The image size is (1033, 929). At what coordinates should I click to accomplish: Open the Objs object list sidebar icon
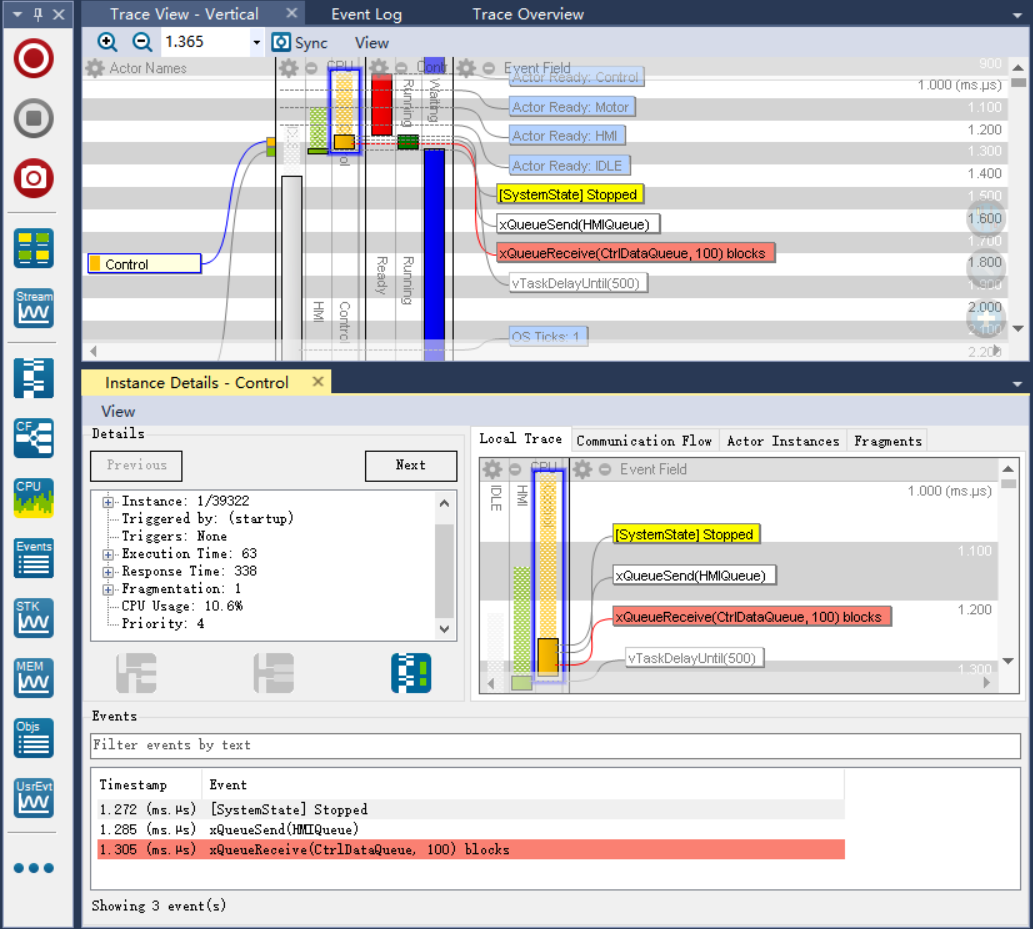pos(34,738)
